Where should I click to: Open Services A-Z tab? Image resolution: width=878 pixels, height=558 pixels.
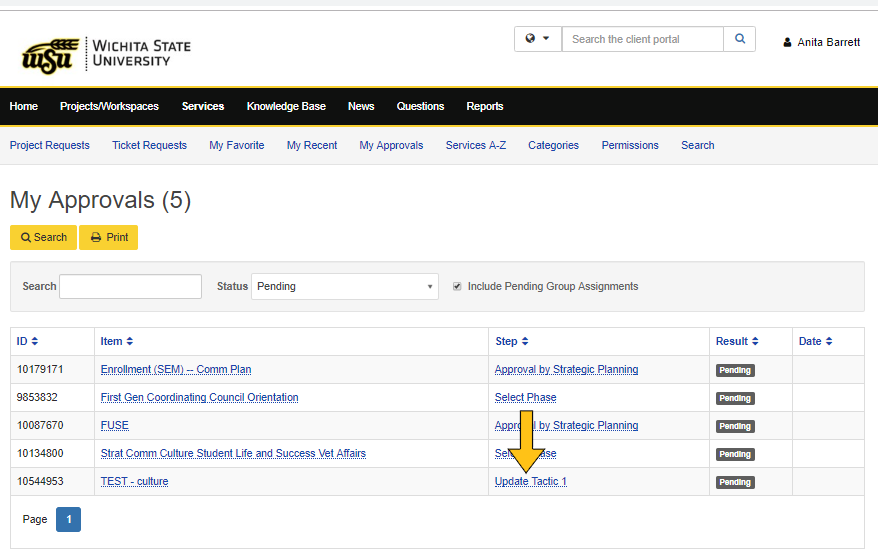pos(476,146)
